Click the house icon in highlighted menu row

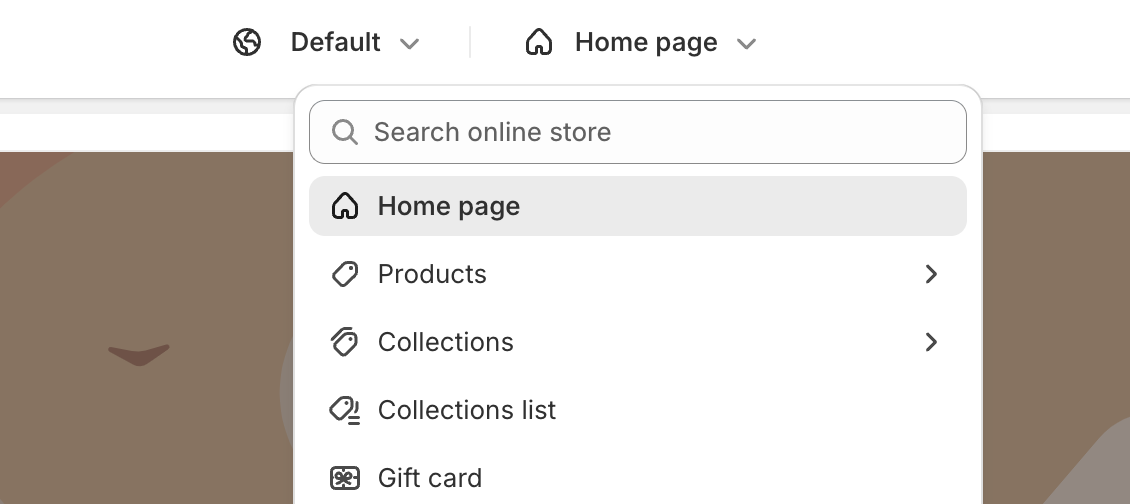click(344, 206)
